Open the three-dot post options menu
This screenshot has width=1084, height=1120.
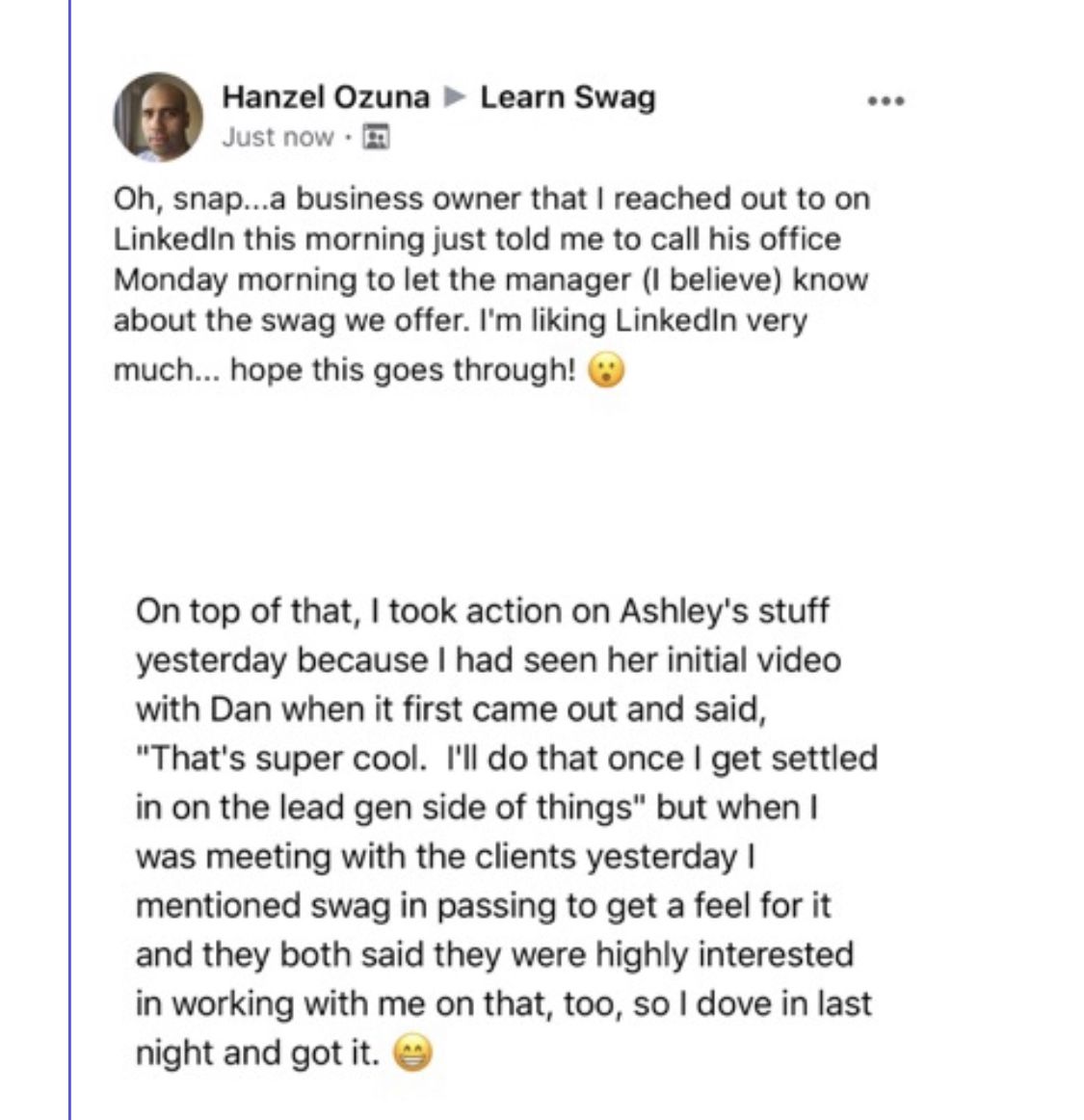click(x=886, y=100)
